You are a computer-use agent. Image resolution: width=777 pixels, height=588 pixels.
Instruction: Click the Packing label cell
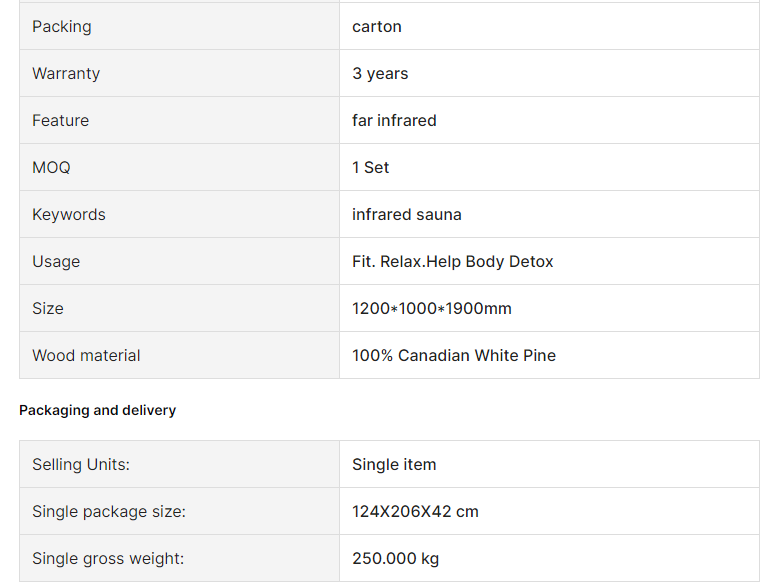click(179, 26)
